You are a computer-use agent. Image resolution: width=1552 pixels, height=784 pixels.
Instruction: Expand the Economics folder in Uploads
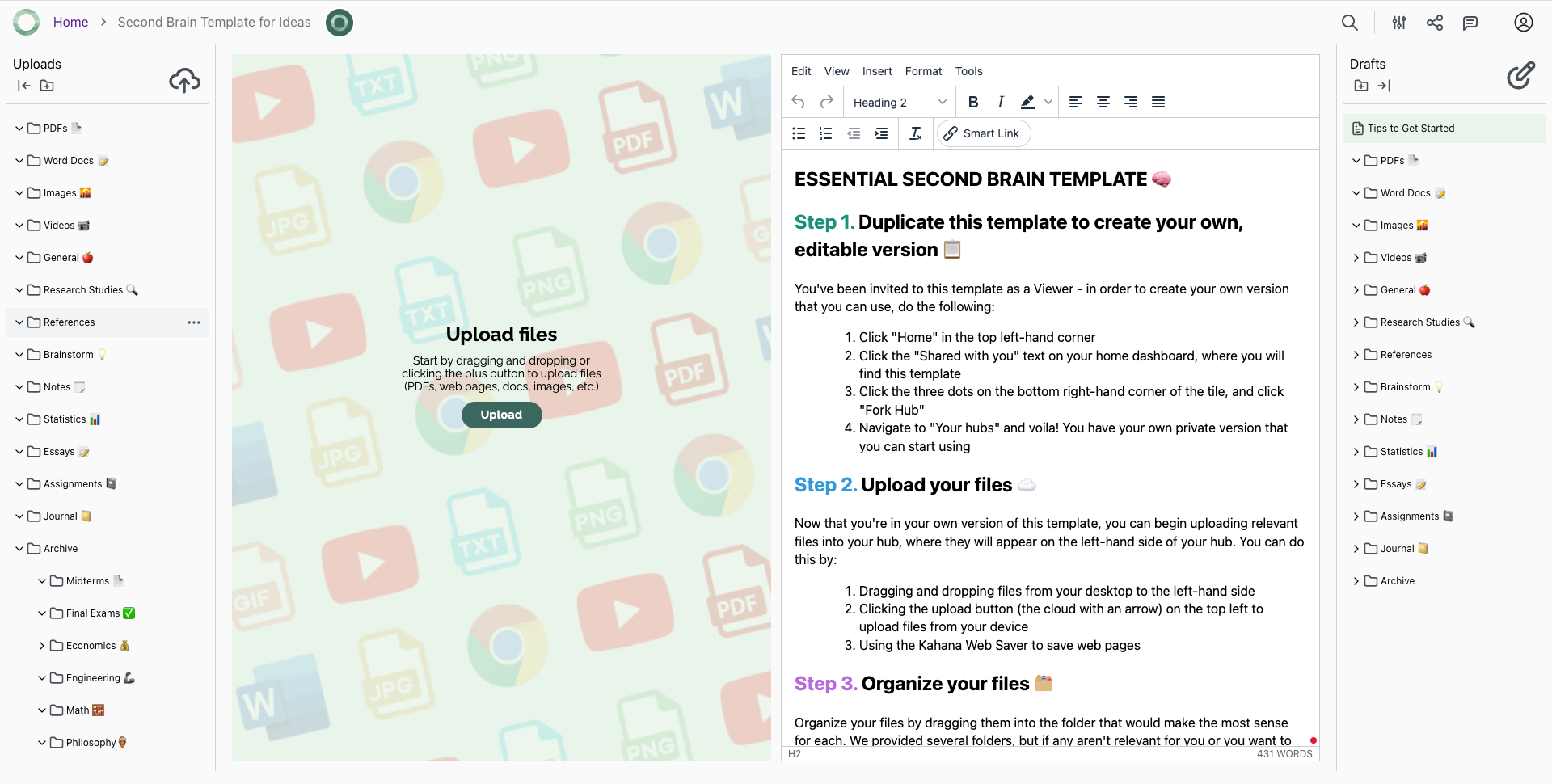(x=42, y=646)
